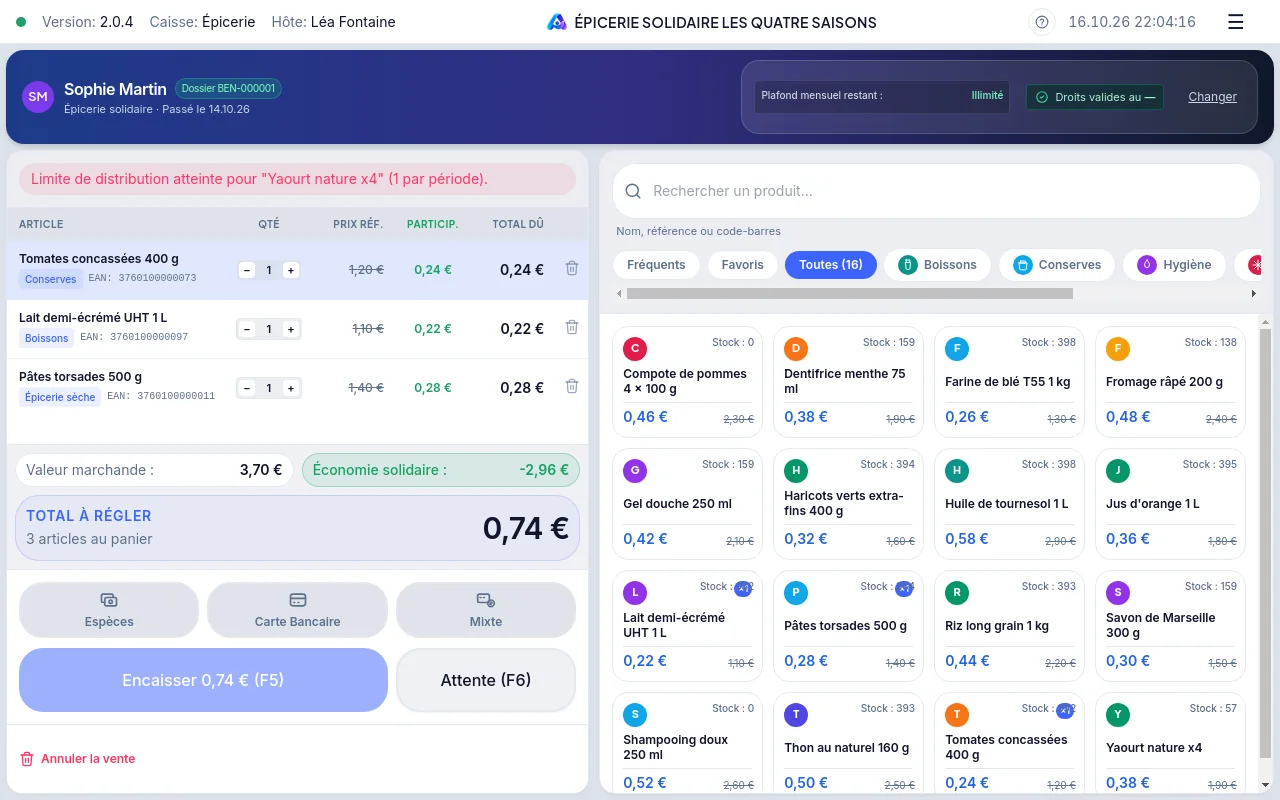Filter products by Hygiène category

pyautogui.click(x=1174, y=265)
